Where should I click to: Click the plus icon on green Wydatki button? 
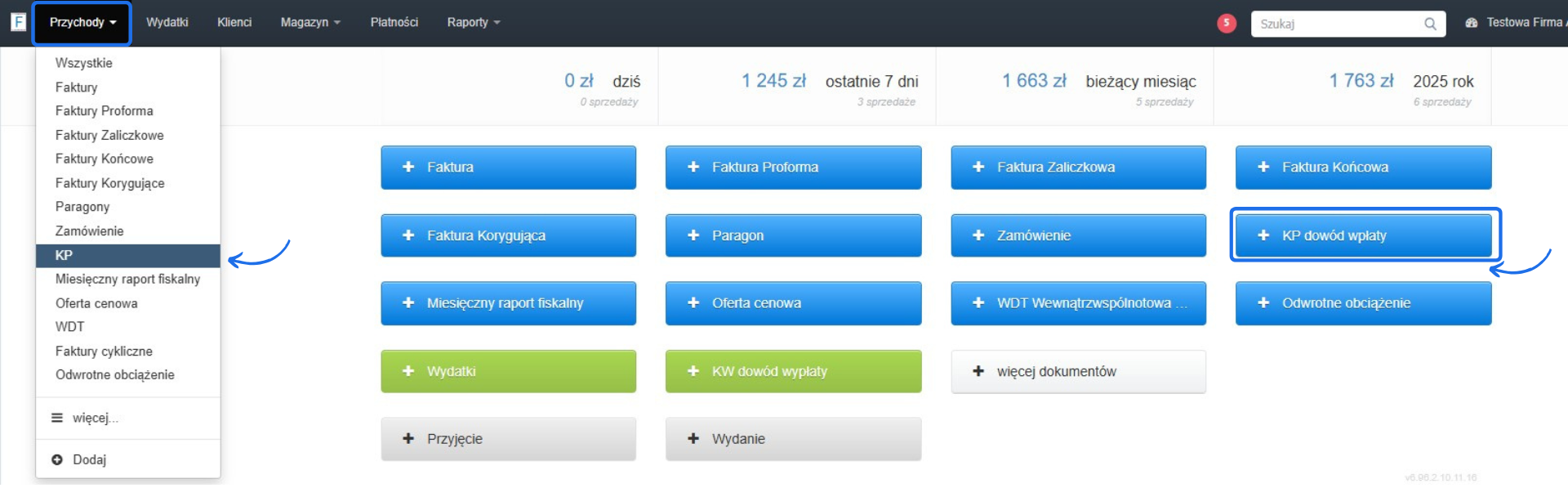tap(408, 371)
